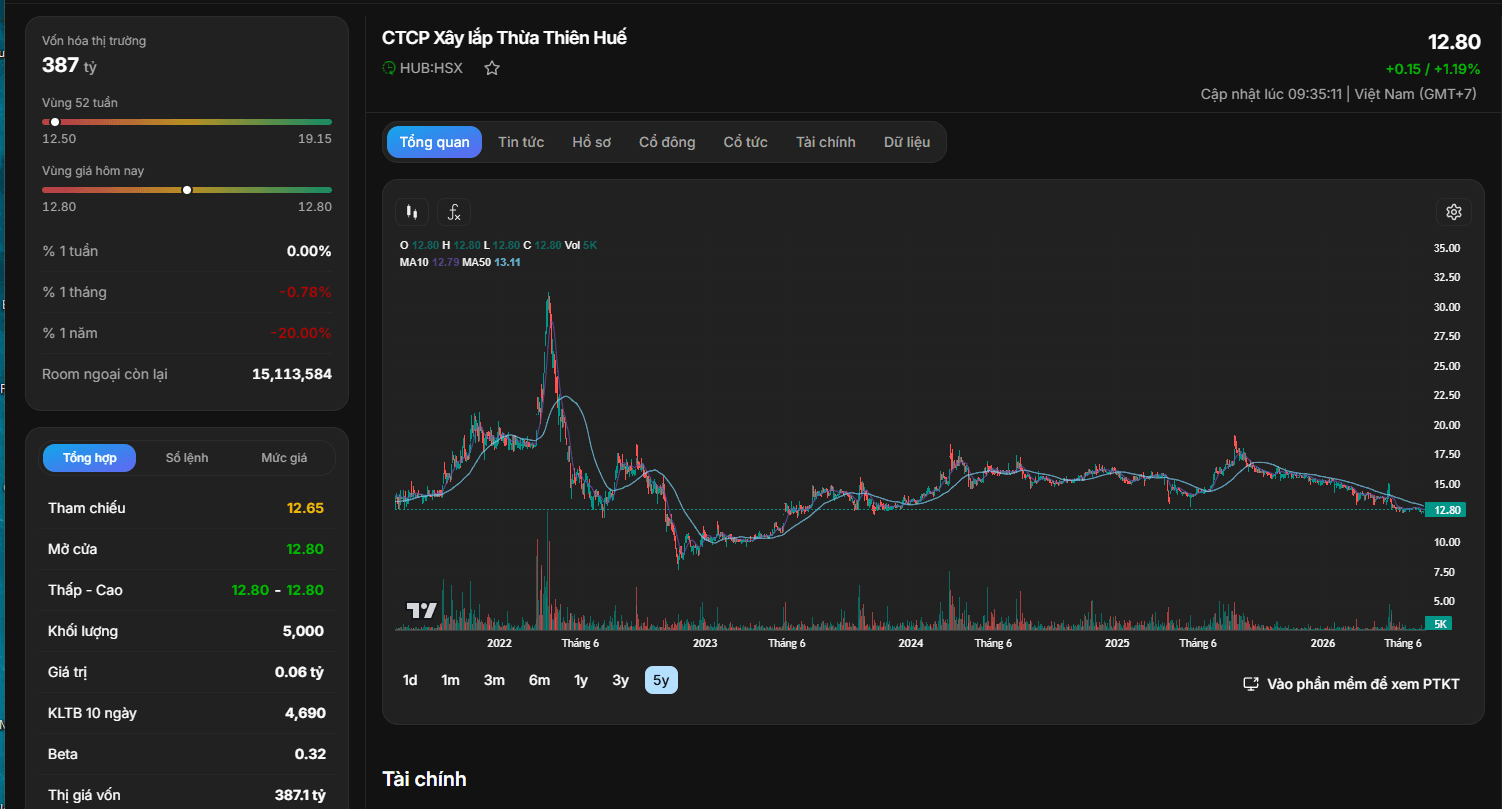
Task: Show the Sổ lệnh order book tab
Action: tap(187, 458)
